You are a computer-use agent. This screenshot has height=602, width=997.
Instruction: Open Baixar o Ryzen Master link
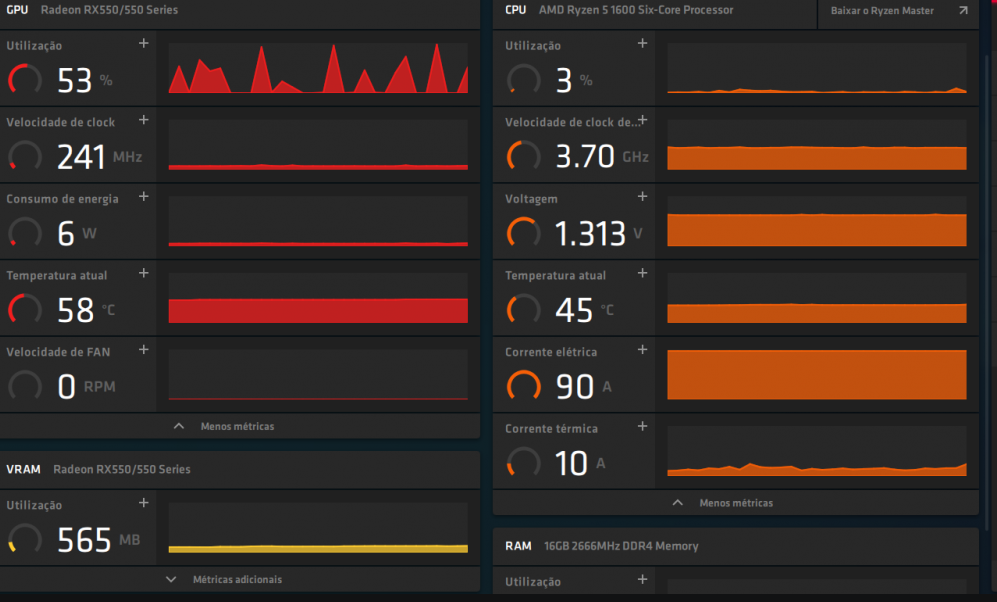coord(882,11)
